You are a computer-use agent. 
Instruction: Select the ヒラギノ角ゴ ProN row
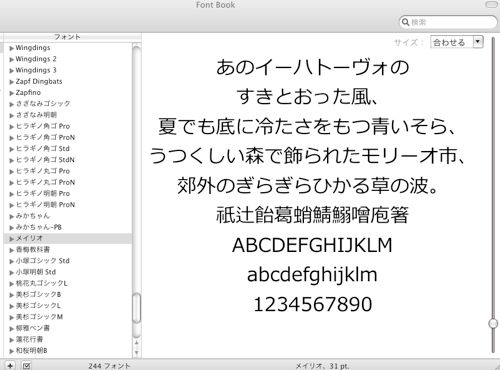[x=68, y=137]
